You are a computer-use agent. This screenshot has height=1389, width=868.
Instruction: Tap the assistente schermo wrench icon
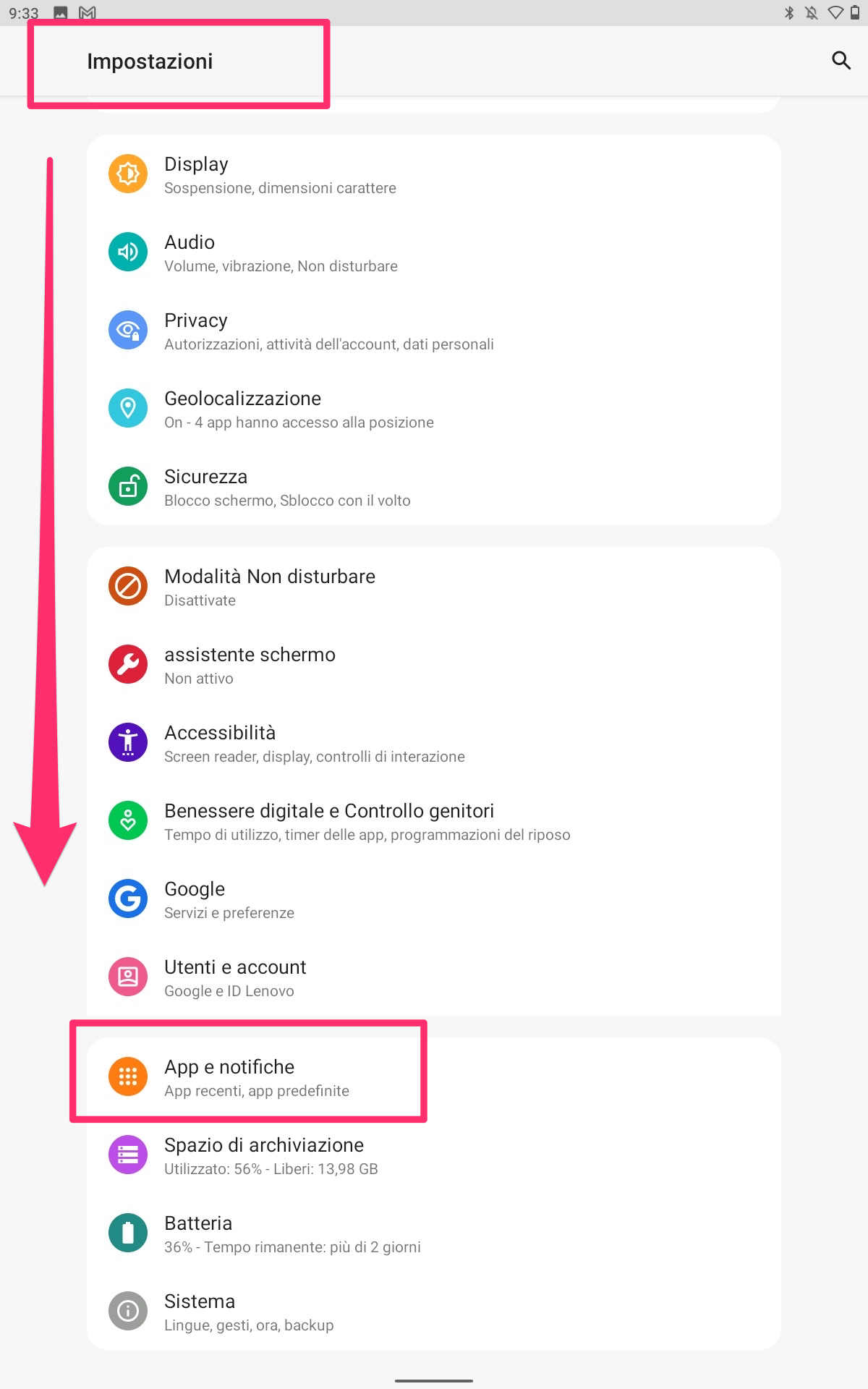(128, 664)
